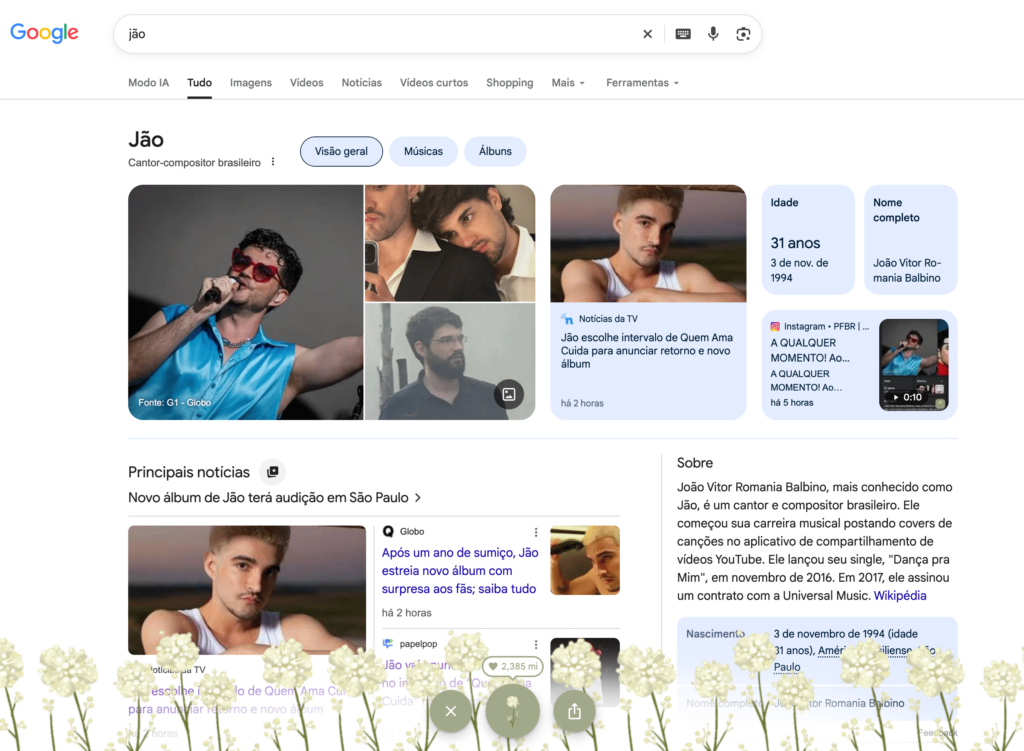This screenshot has height=751, width=1024.
Task: Start voice search with microphone icon
Action: tap(713, 34)
